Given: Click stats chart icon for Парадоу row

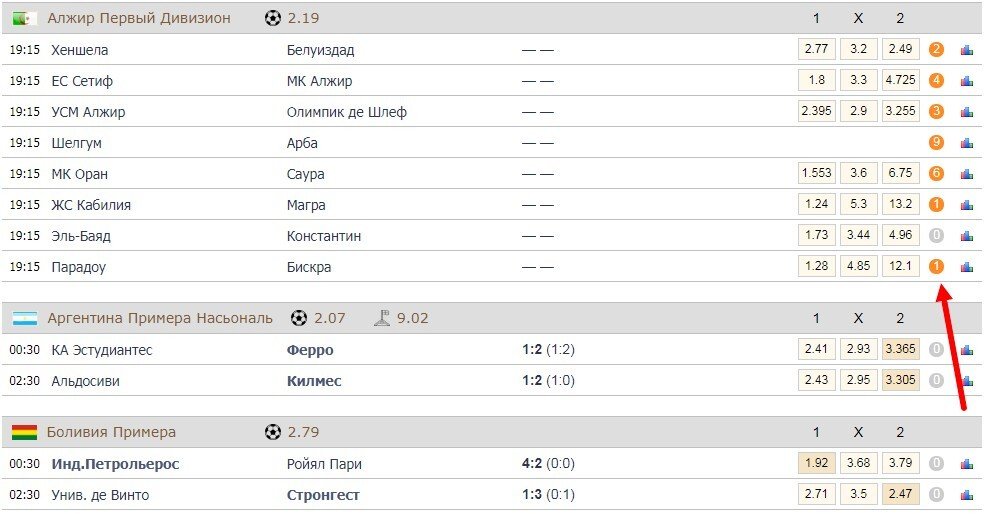Looking at the screenshot, I should 966,267.
